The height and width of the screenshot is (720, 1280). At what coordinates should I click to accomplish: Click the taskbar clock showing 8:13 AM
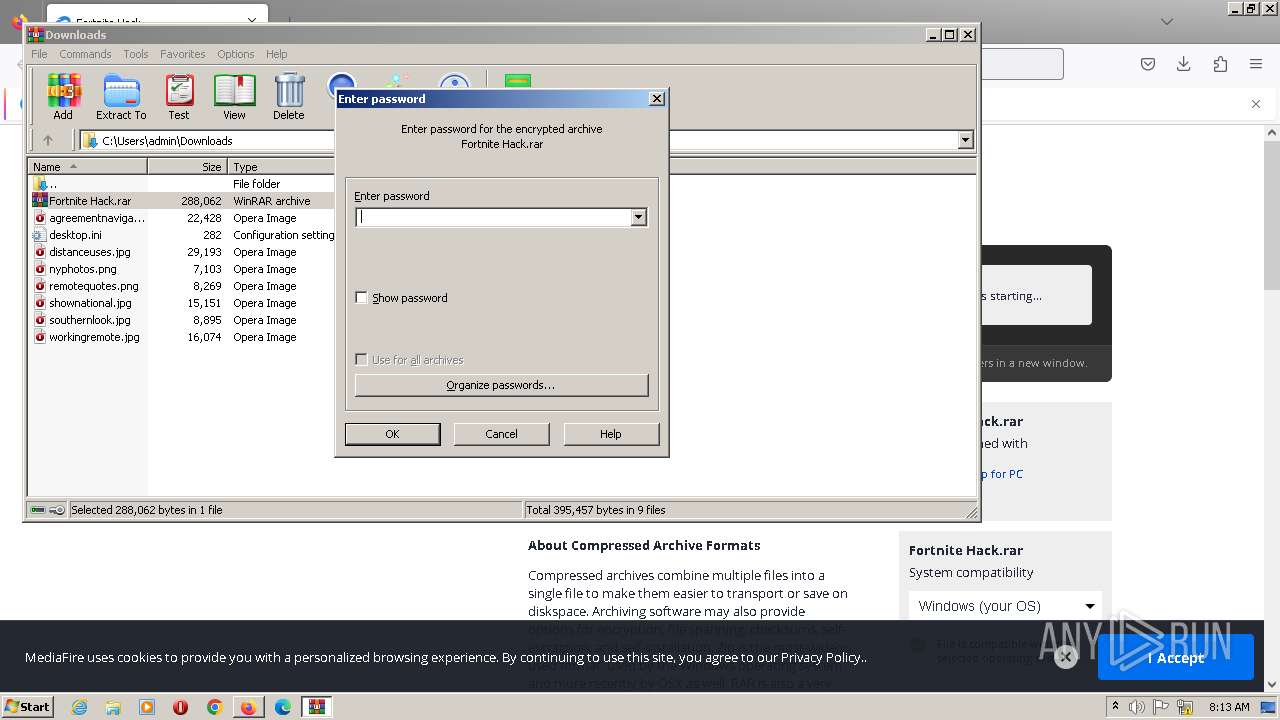click(1229, 707)
